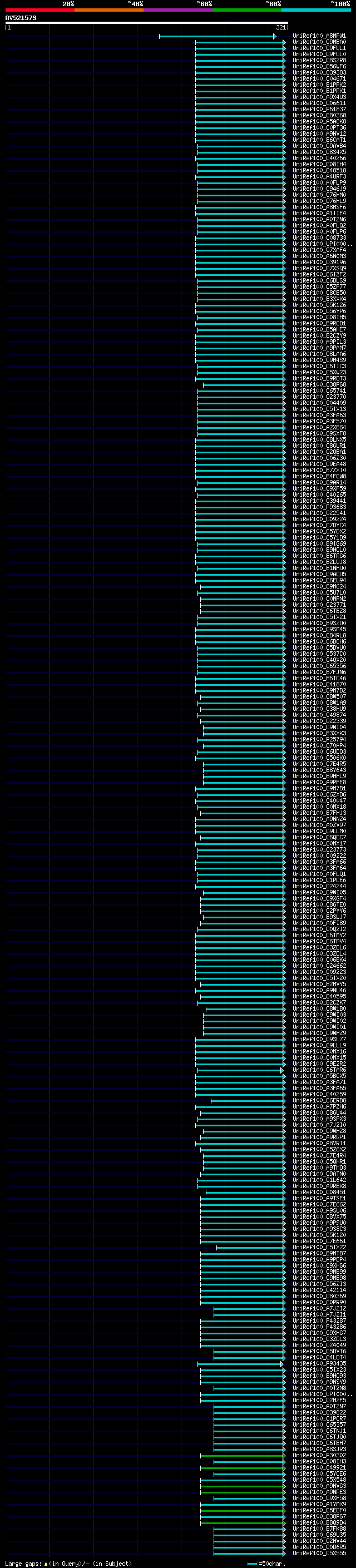Click label UniRef100_A0FLP6
The image size is (356, 1568).
pos(319,231)
